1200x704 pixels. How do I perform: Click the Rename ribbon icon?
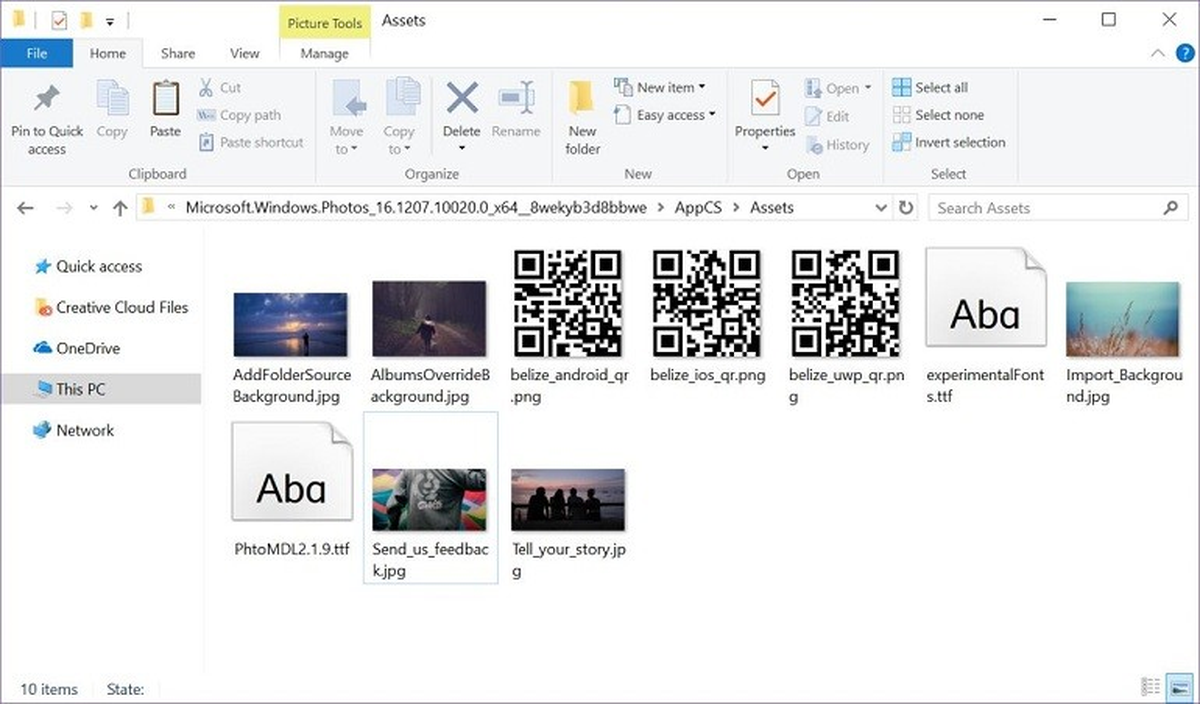click(x=516, y=99)
